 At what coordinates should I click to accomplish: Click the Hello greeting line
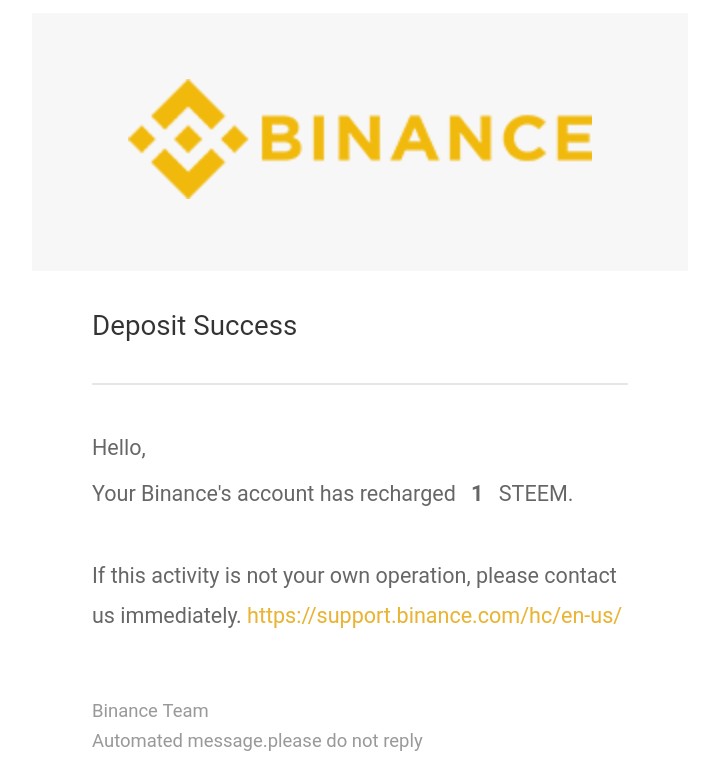pos(119,448)
